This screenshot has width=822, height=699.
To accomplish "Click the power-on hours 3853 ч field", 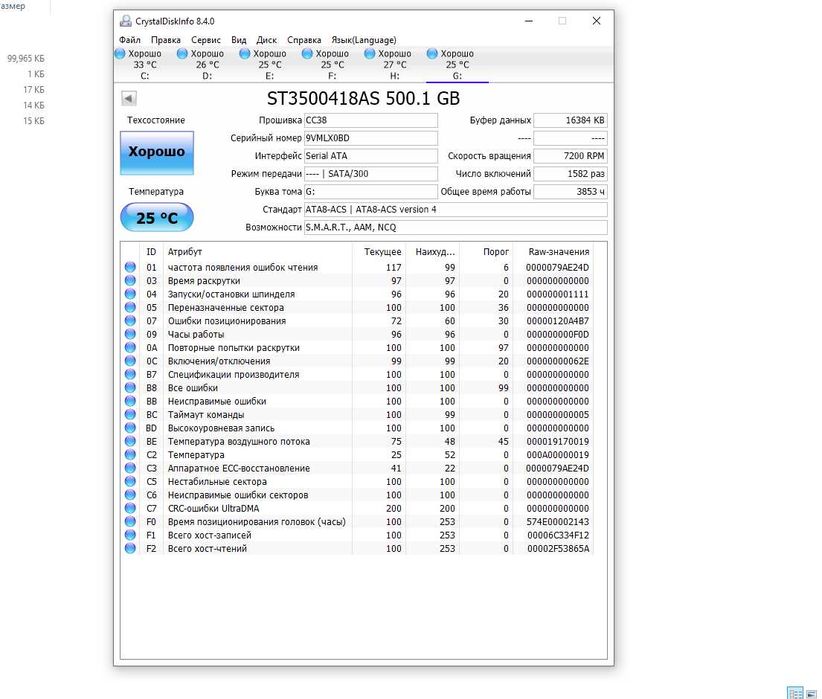I will [570, 191].
